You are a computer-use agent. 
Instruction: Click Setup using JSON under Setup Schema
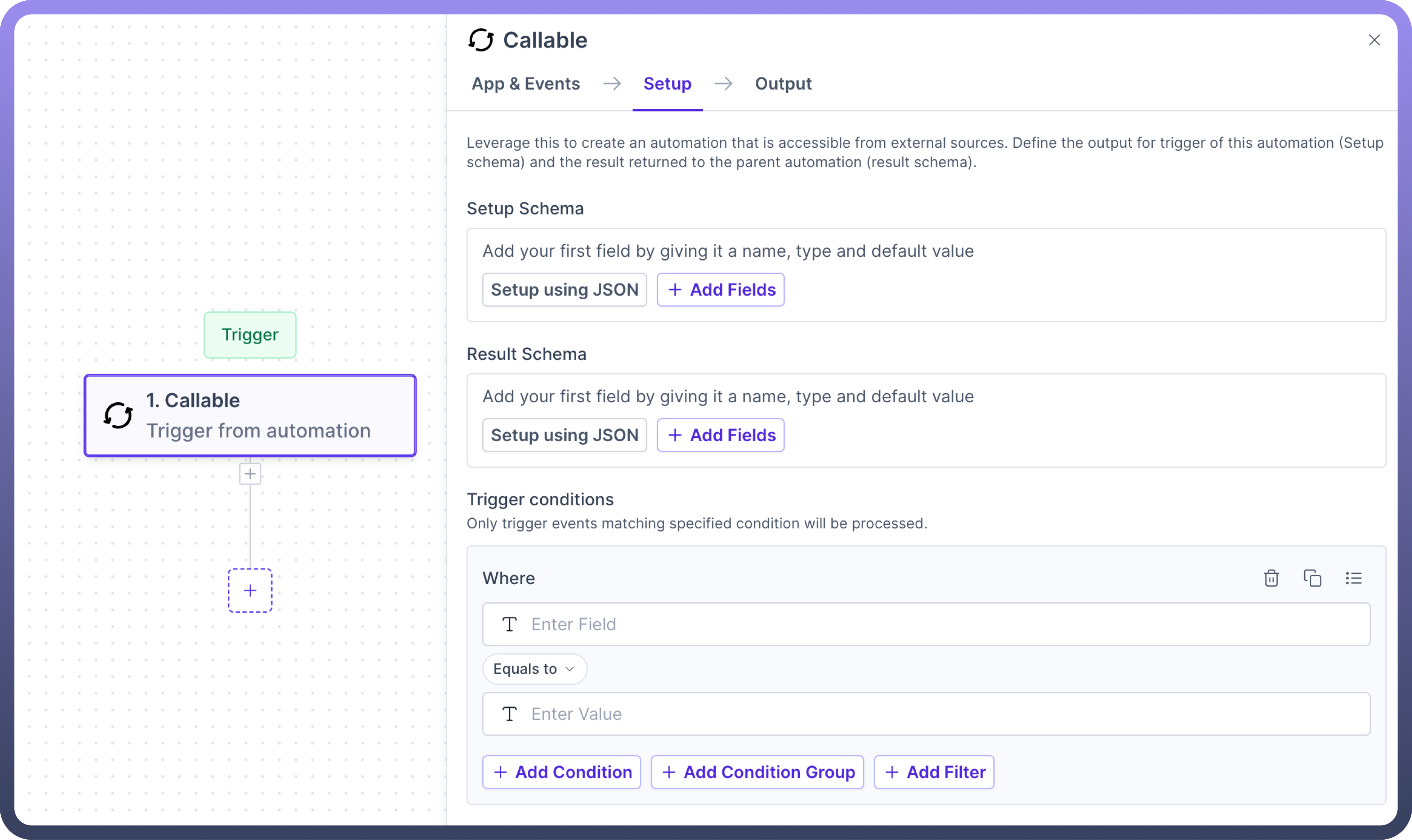[x=564, y=290]
